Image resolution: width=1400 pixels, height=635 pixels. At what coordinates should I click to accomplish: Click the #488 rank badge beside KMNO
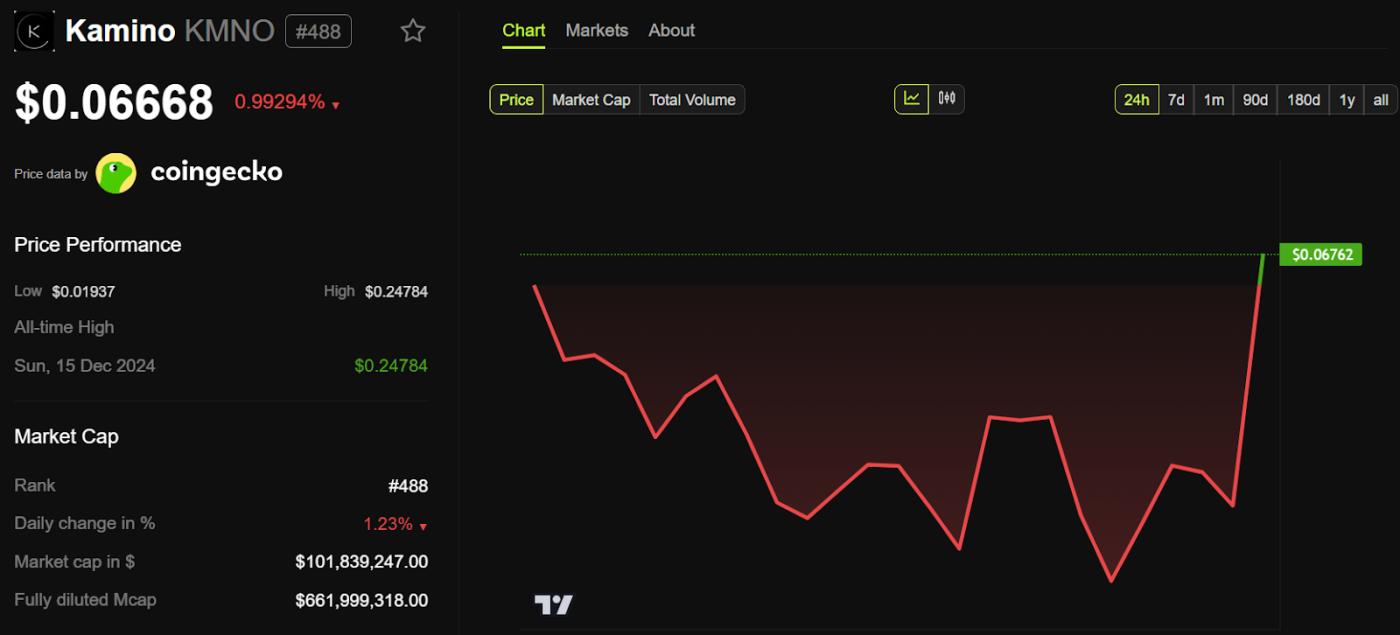pyautogui.click(x=318, y=31)
